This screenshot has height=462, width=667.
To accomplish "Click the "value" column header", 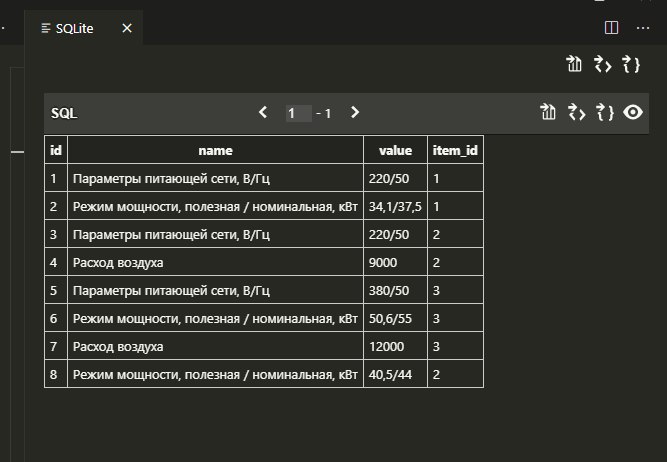I will [x=395, y=150].
